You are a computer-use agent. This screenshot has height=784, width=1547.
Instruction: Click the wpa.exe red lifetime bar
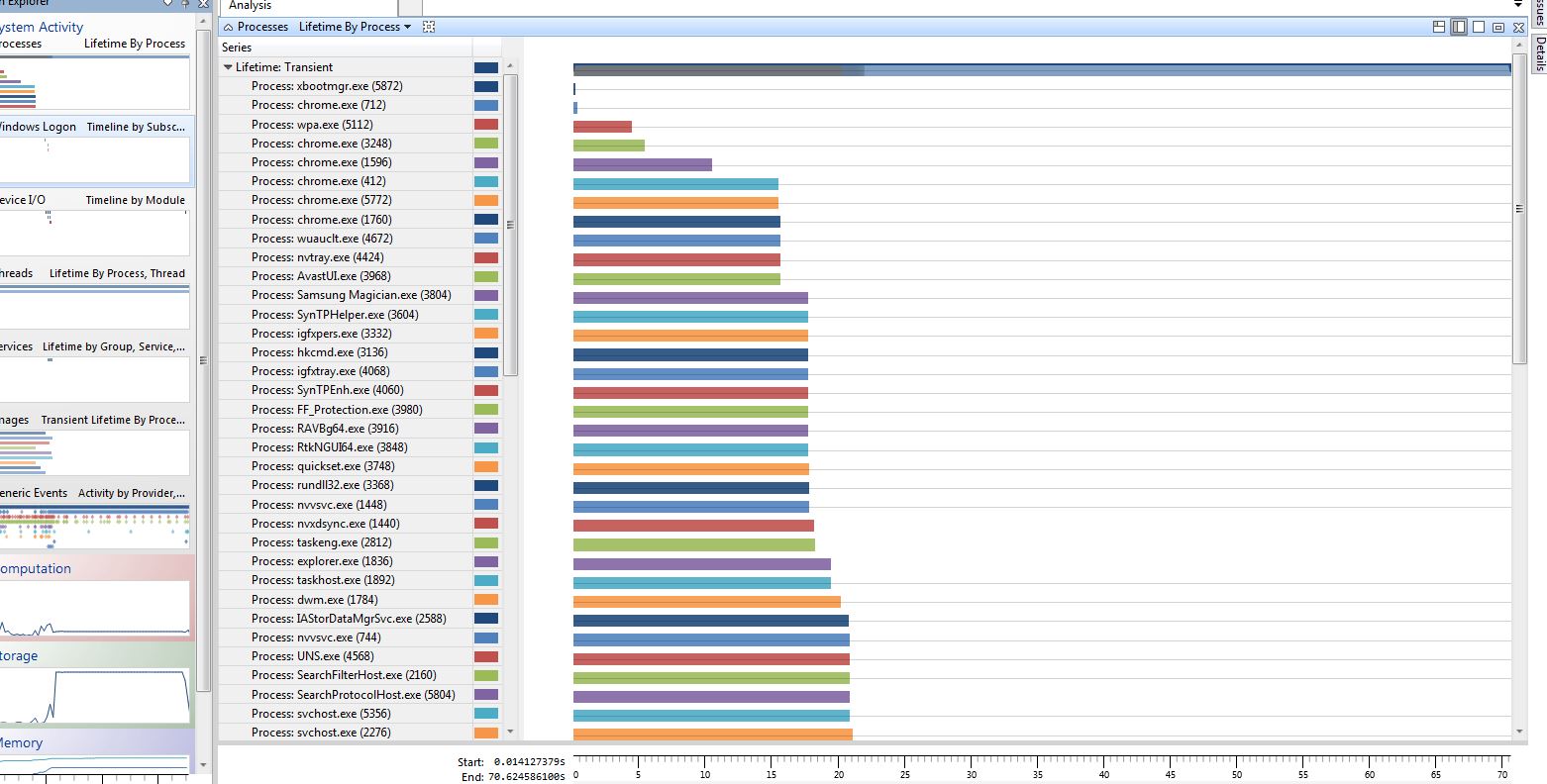(602, 127)
